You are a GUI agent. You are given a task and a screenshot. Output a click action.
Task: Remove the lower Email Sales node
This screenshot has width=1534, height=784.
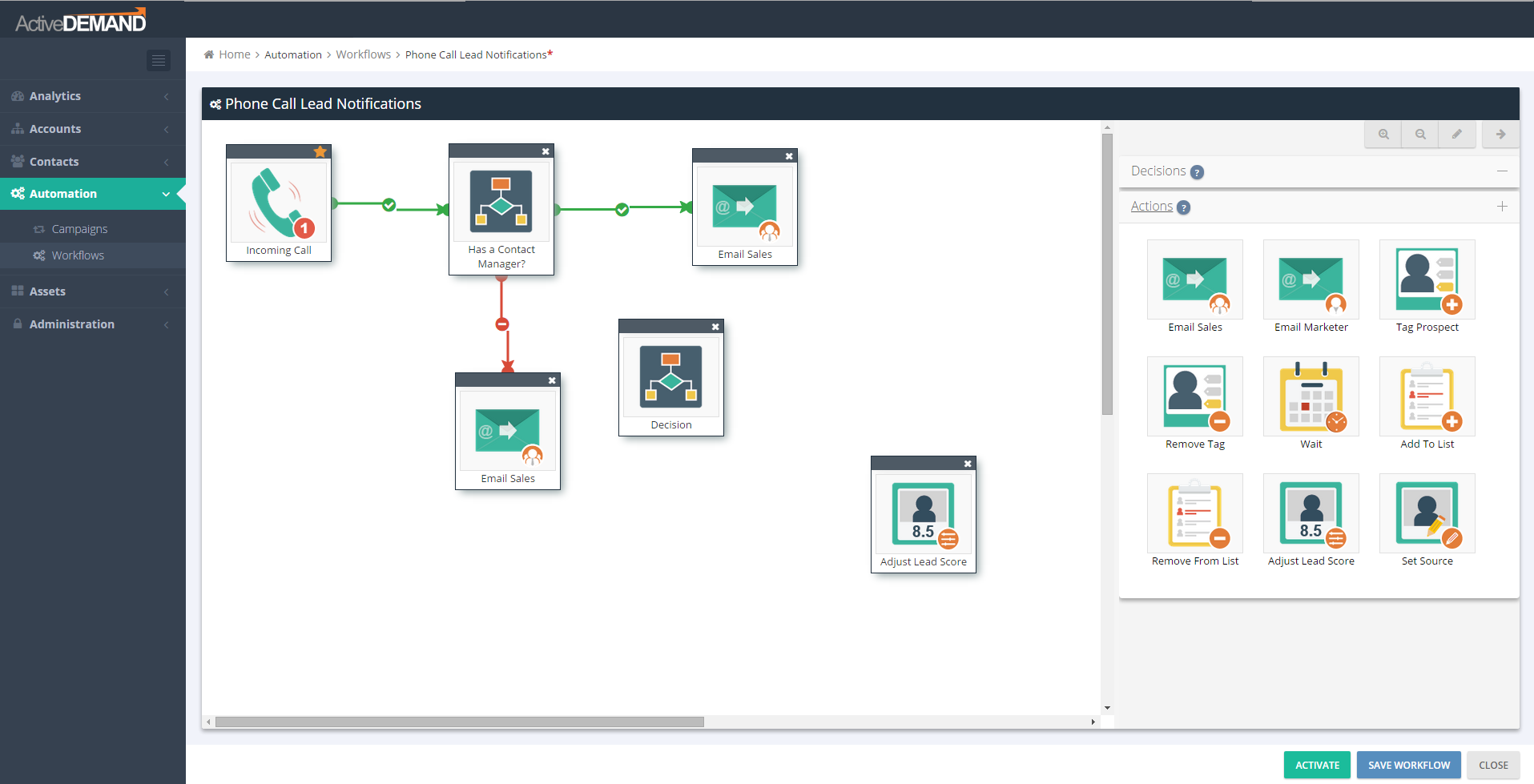pos(552,380)
